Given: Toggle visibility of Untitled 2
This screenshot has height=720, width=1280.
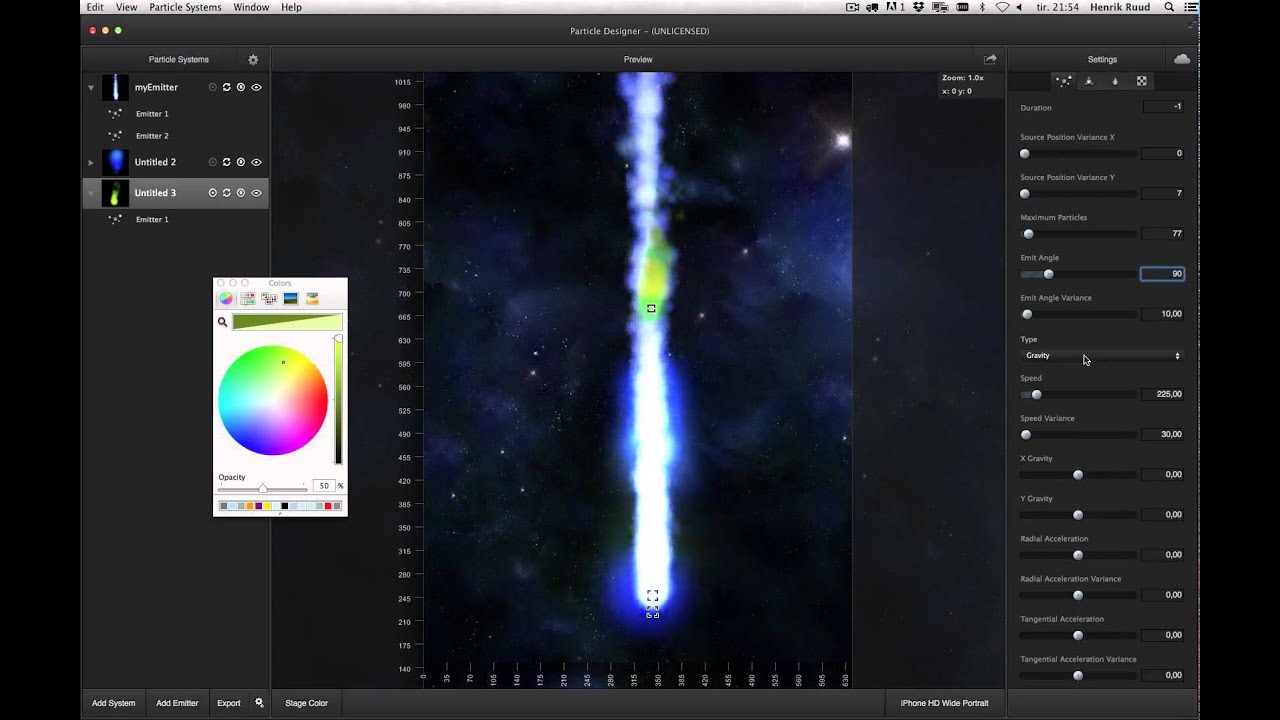Looking at the screenshot, I should pyautogui.click(x=256, y=162).
